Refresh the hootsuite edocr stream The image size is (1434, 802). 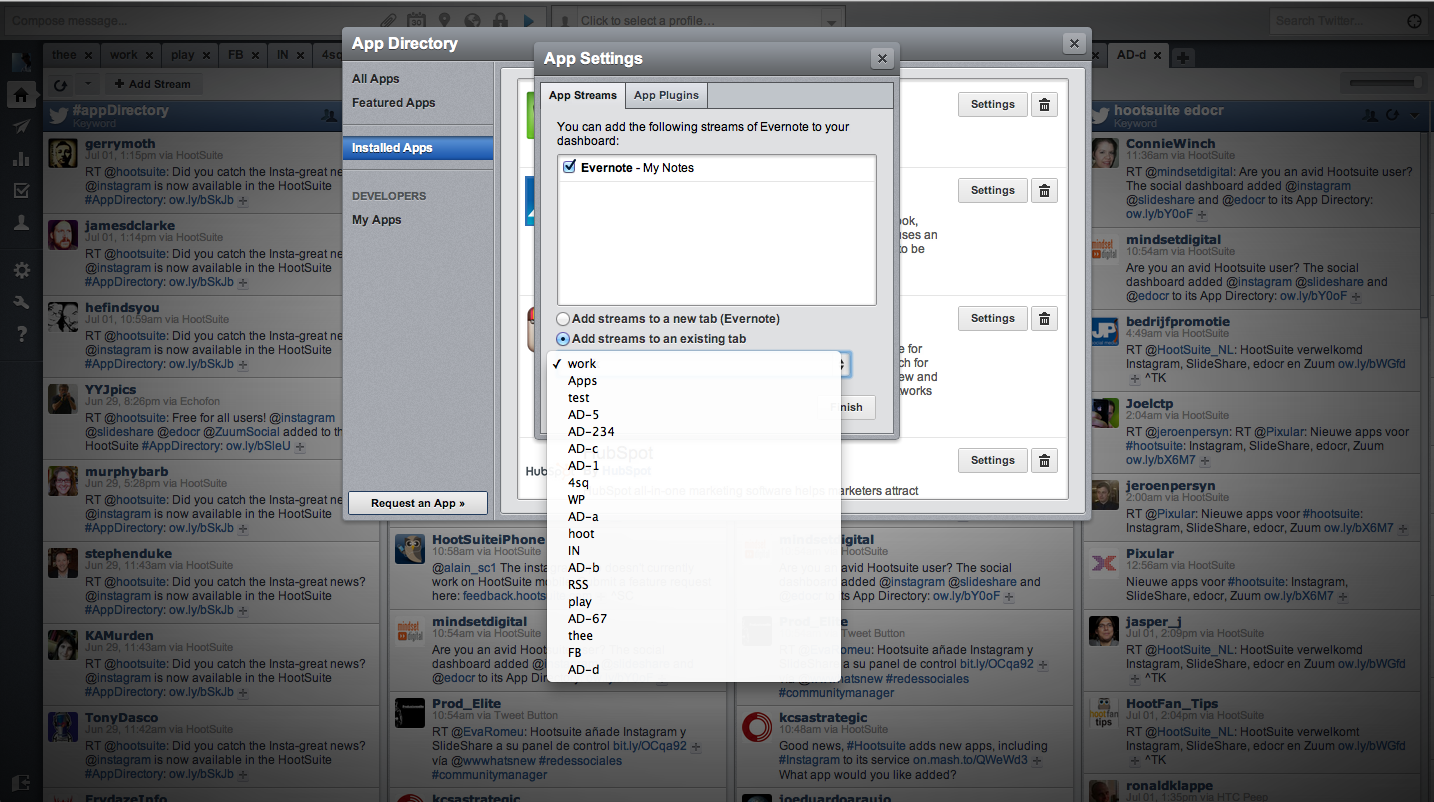pos(1393,116)
